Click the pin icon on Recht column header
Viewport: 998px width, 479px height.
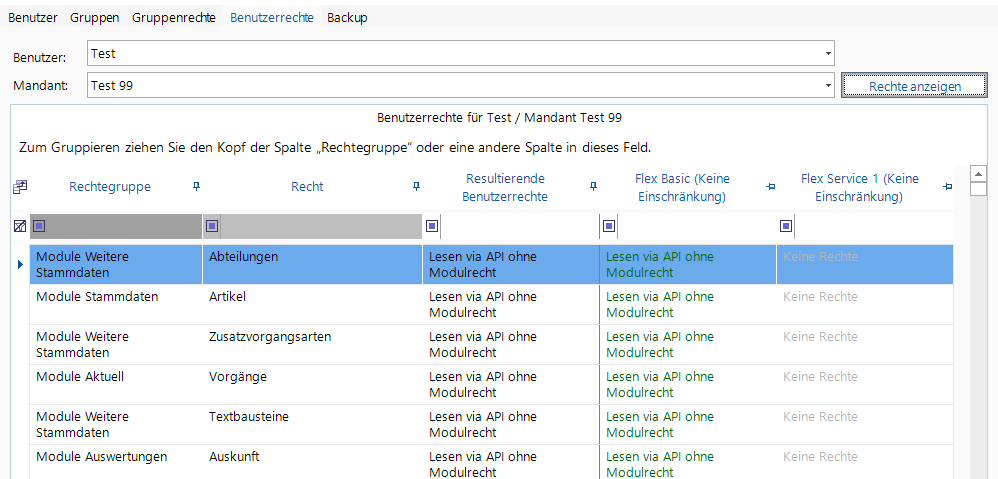coord(416,186)
